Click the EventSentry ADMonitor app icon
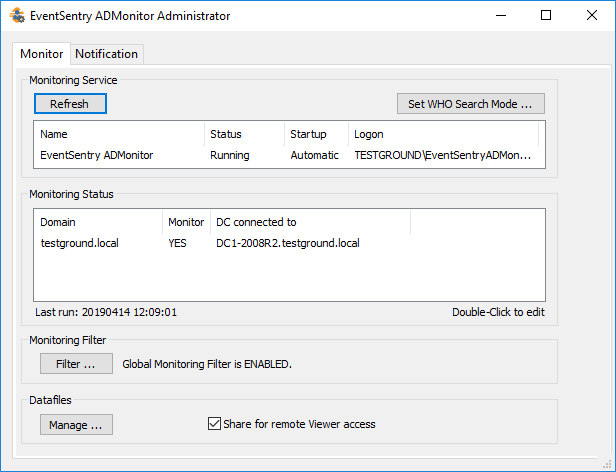The height and width of the screenshot is (472, 616). (17, 16)
